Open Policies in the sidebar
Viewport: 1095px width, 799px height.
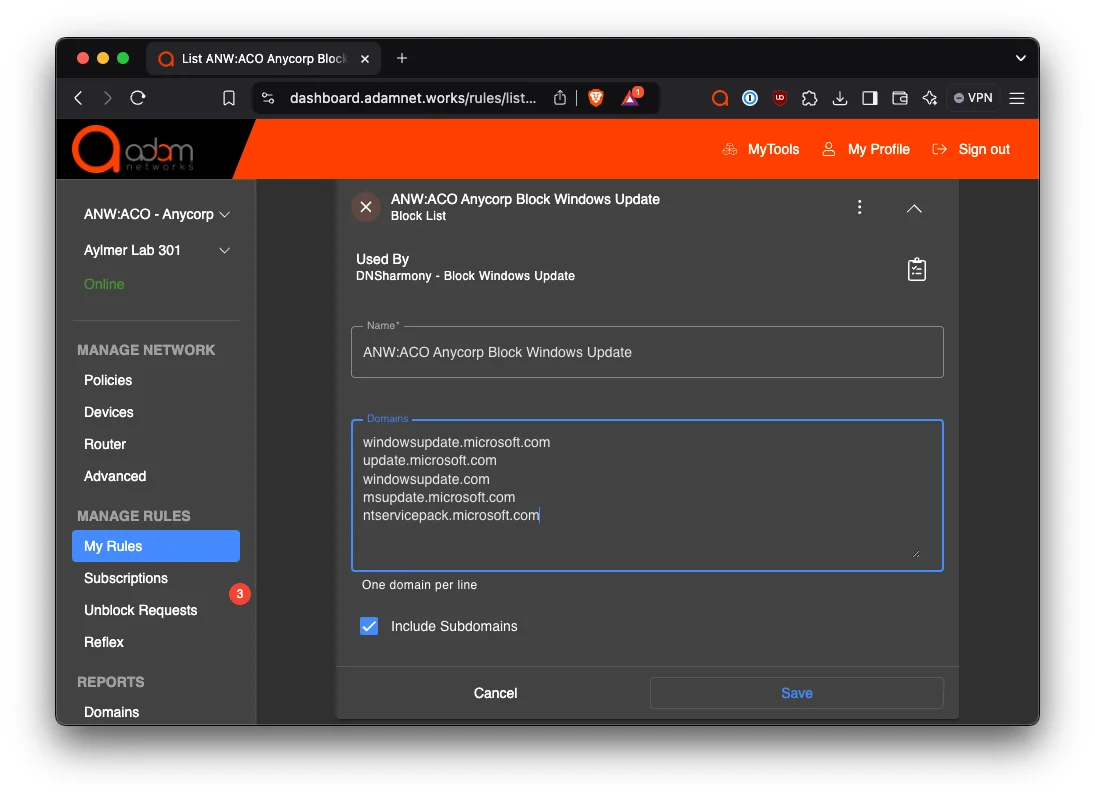tap(108, 380)
